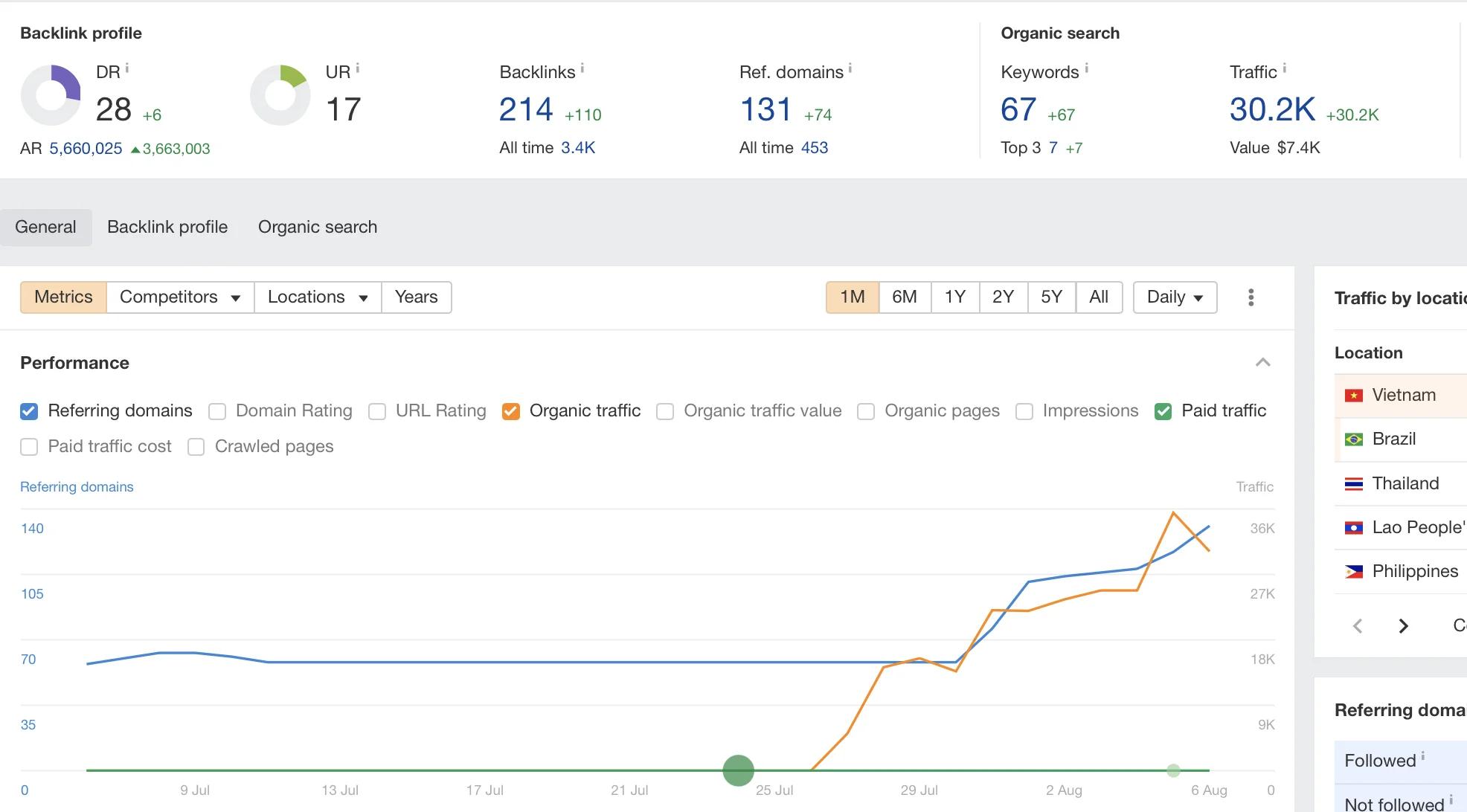This screenshot has height=812, width=1467.
Task: Click the small light green marker
Action: [1173, 770]
